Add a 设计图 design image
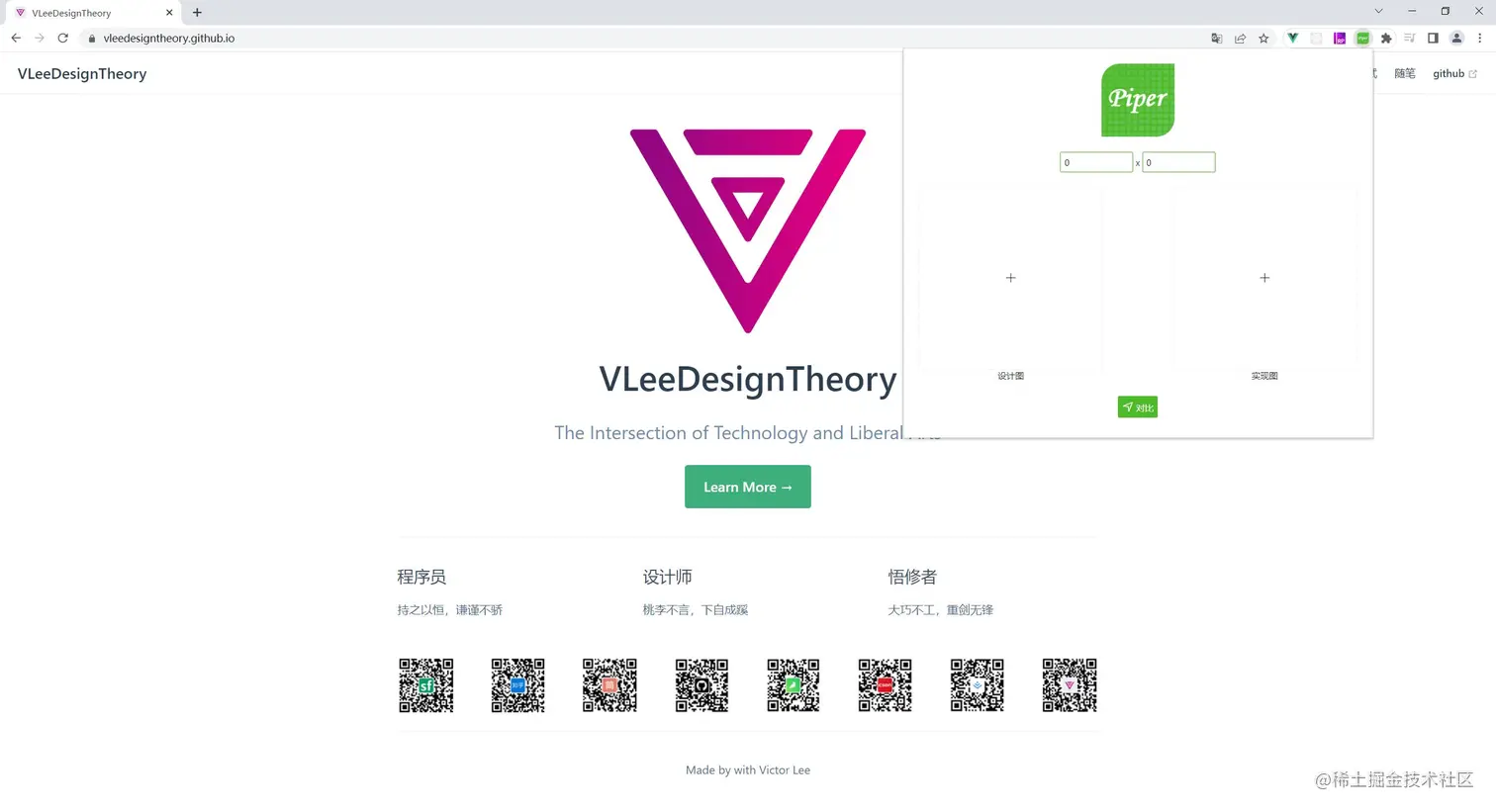This screenshot has width=1496, height=812. click(x=1010, y=278)
